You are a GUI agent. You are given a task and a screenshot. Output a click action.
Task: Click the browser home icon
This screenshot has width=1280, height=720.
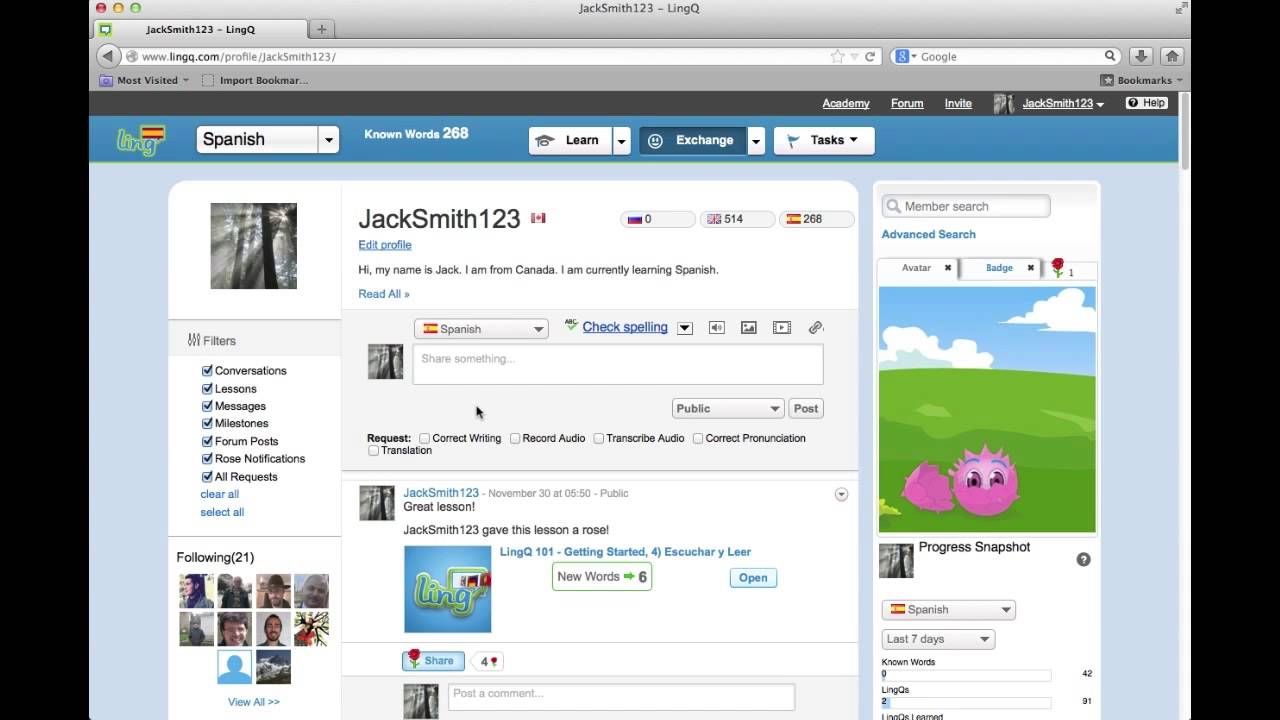tap(1172, 57)
